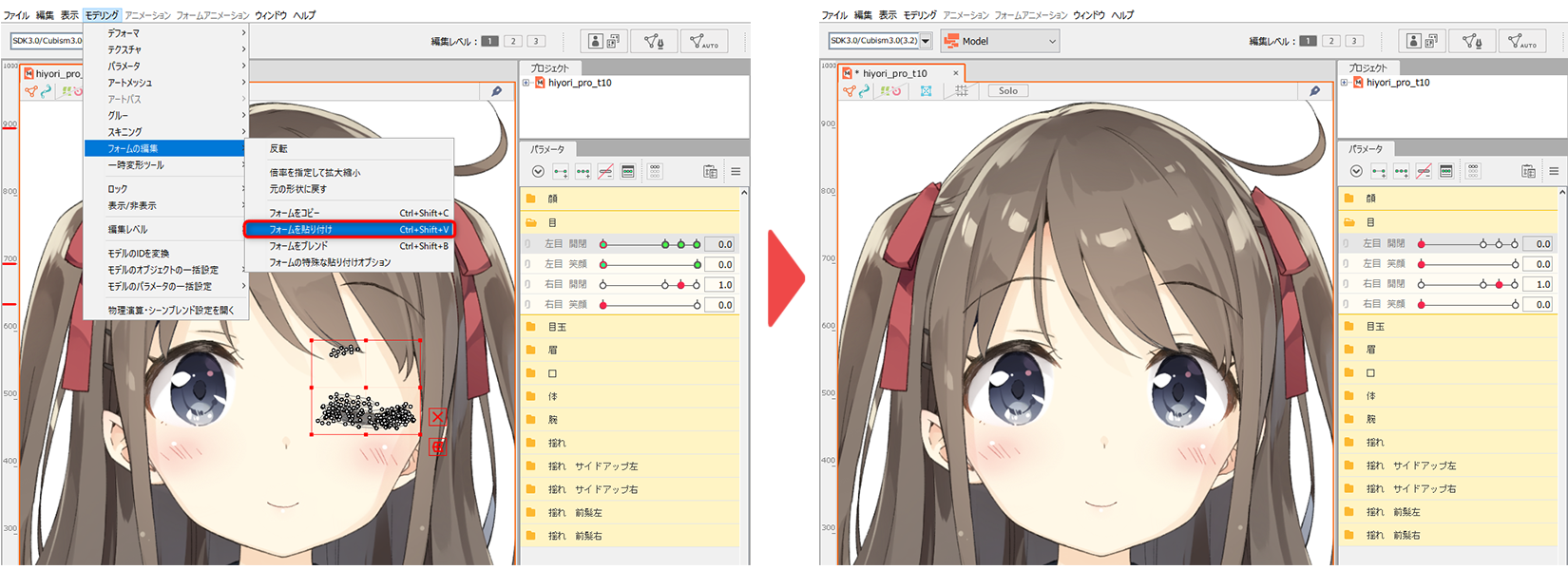1568x570 pixels.
Task: Click the red X icon beside the selected eye mesh
Action: pos(437,417)
